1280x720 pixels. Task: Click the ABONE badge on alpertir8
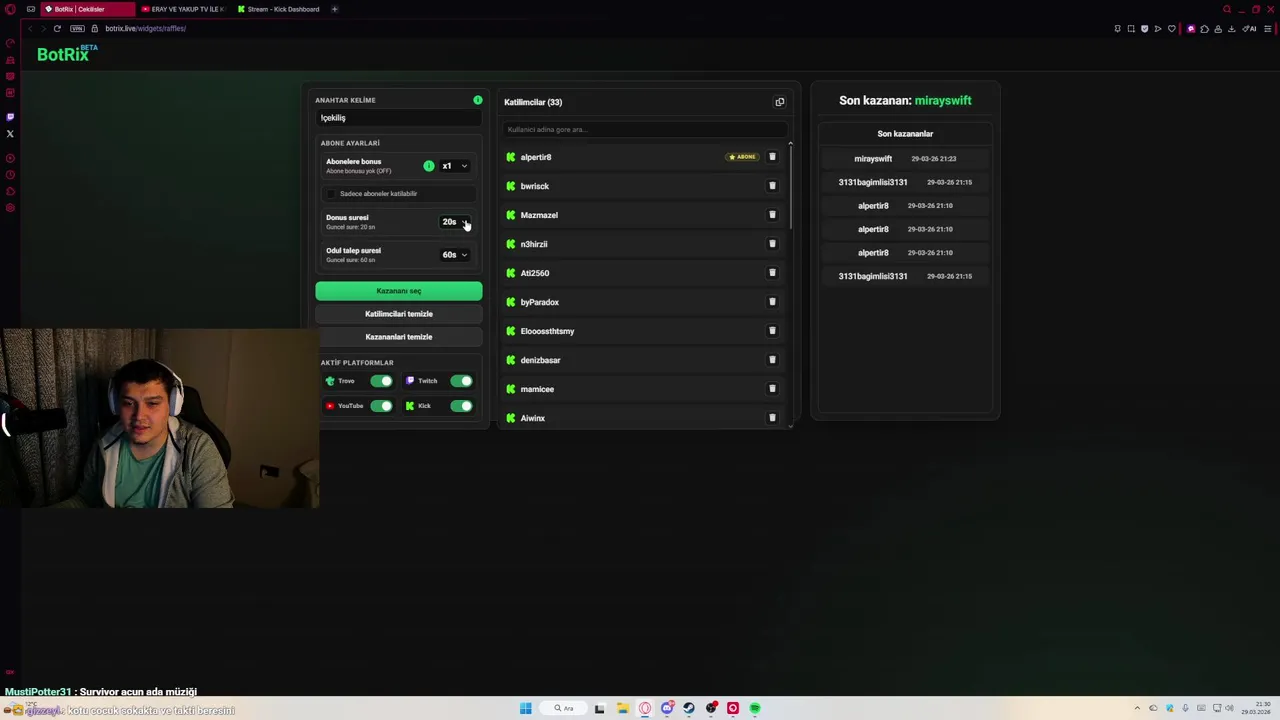pyautogui.click(x=743, y=157)
